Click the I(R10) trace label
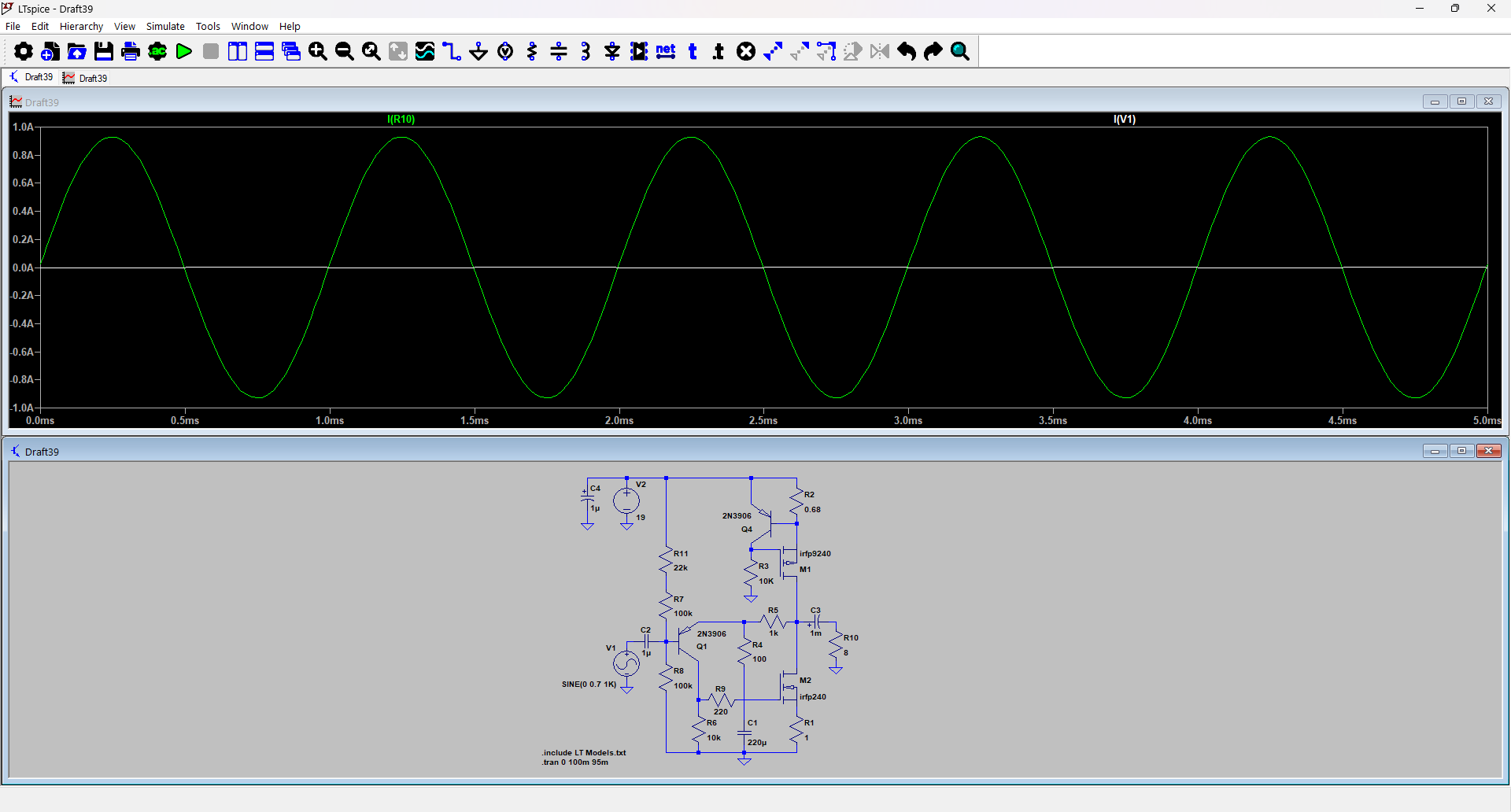The image size is (1511, 812). [x=401, y=119]
